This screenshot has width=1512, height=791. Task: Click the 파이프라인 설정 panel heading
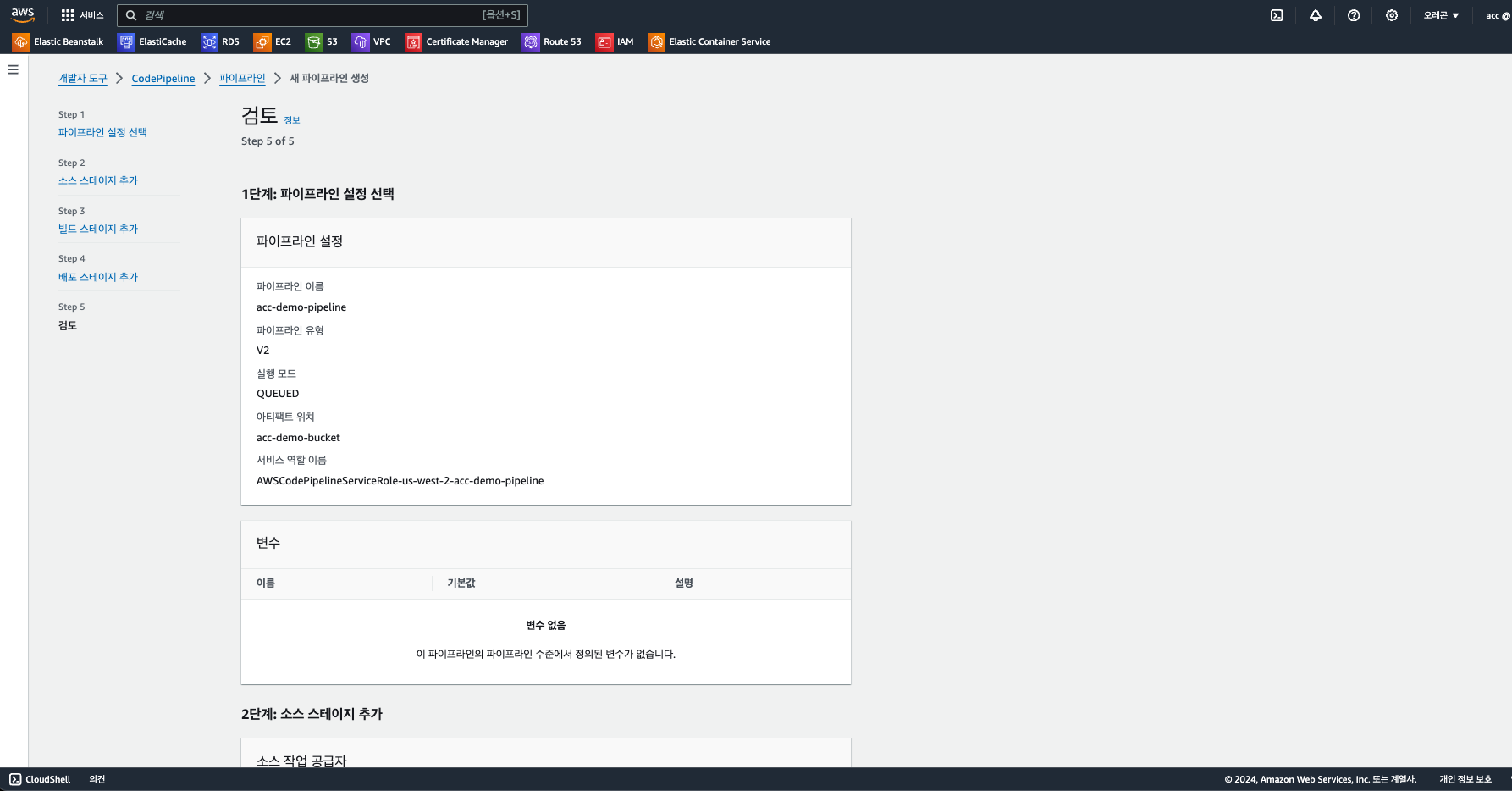300,241
